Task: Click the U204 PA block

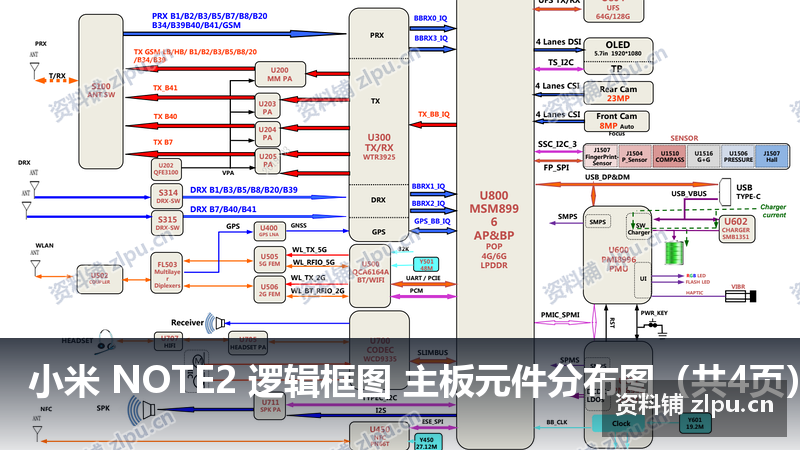Action: coord(267,134)
